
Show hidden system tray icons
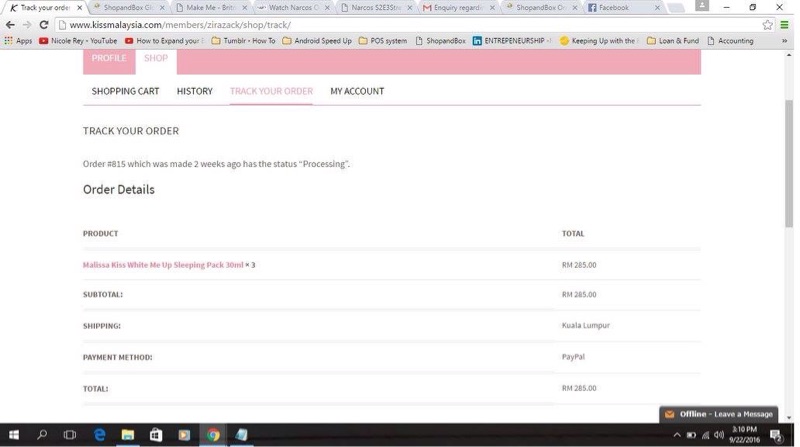click(x=677, y=435)
